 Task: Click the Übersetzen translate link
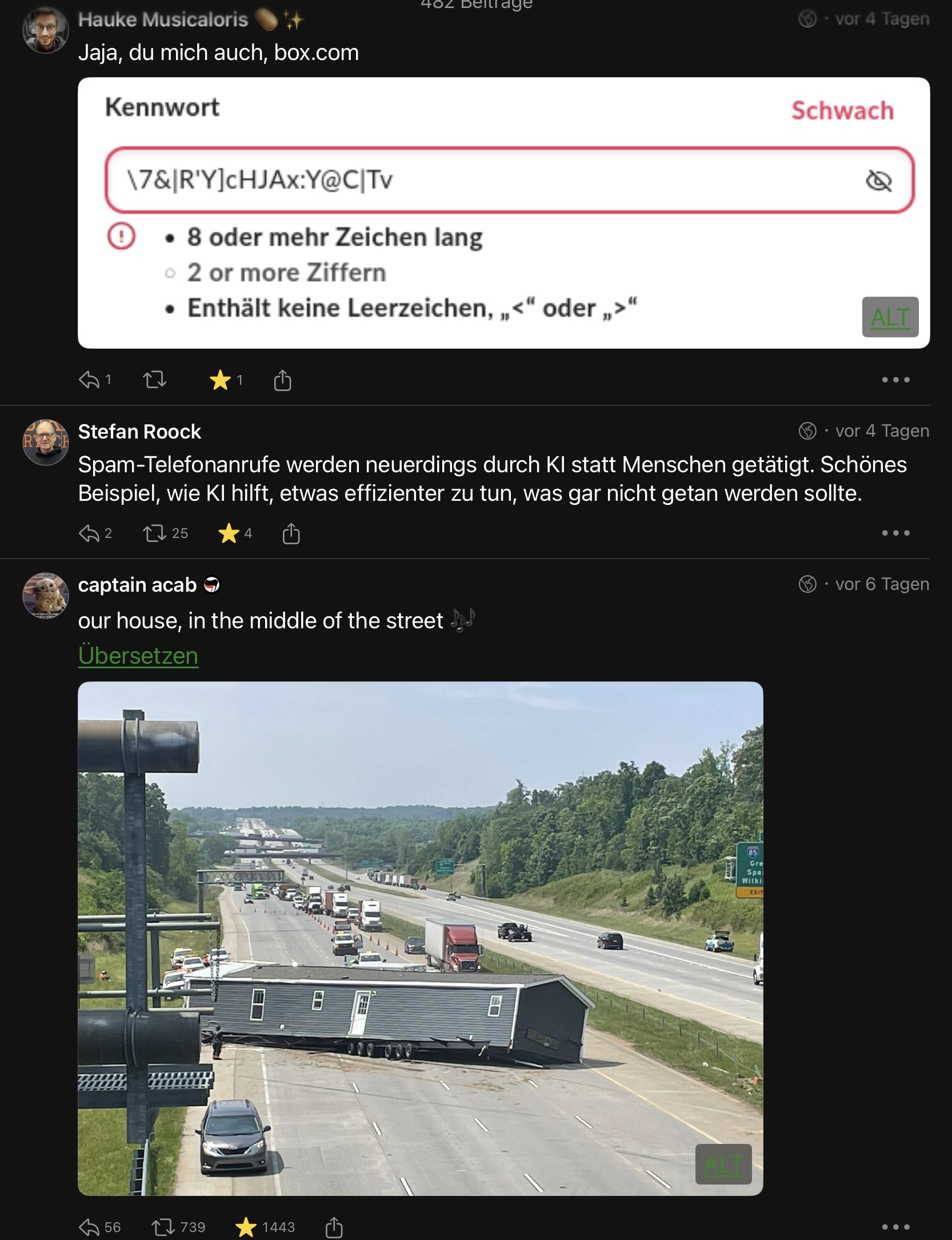[x=138, y=656]
